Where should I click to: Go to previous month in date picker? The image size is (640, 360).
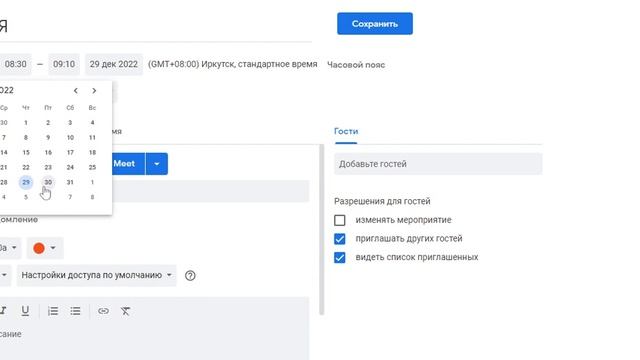pos(76,91)
